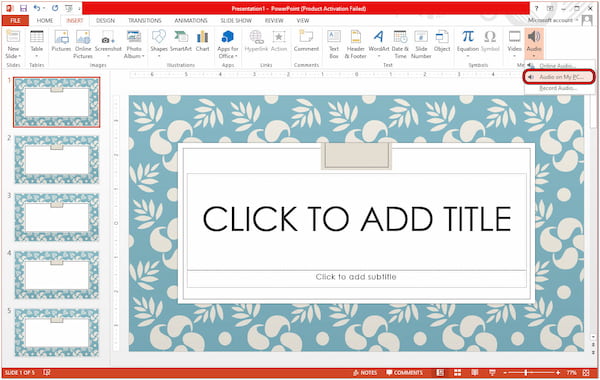Image resolution: width=600 pixels, height=380 pixels.
Task: Choose Audio on My PC menu option
Action: pos(559,77)
